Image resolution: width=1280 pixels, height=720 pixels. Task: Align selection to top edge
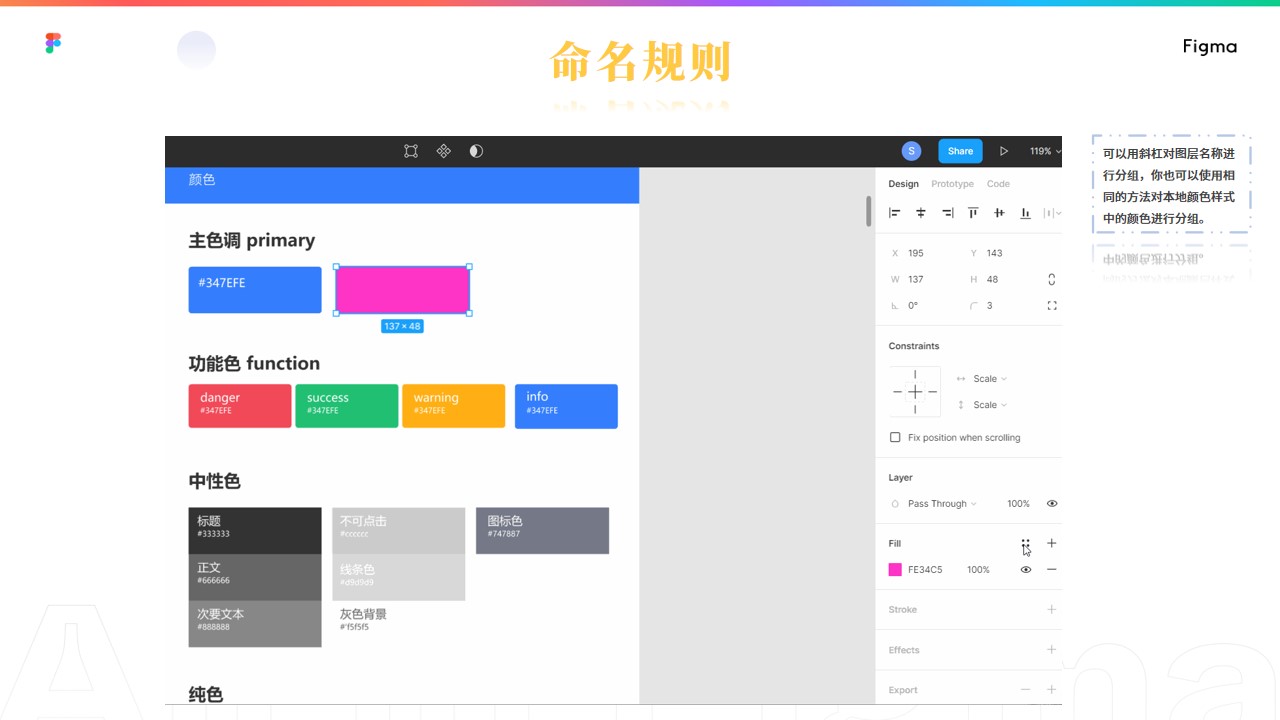973,213
